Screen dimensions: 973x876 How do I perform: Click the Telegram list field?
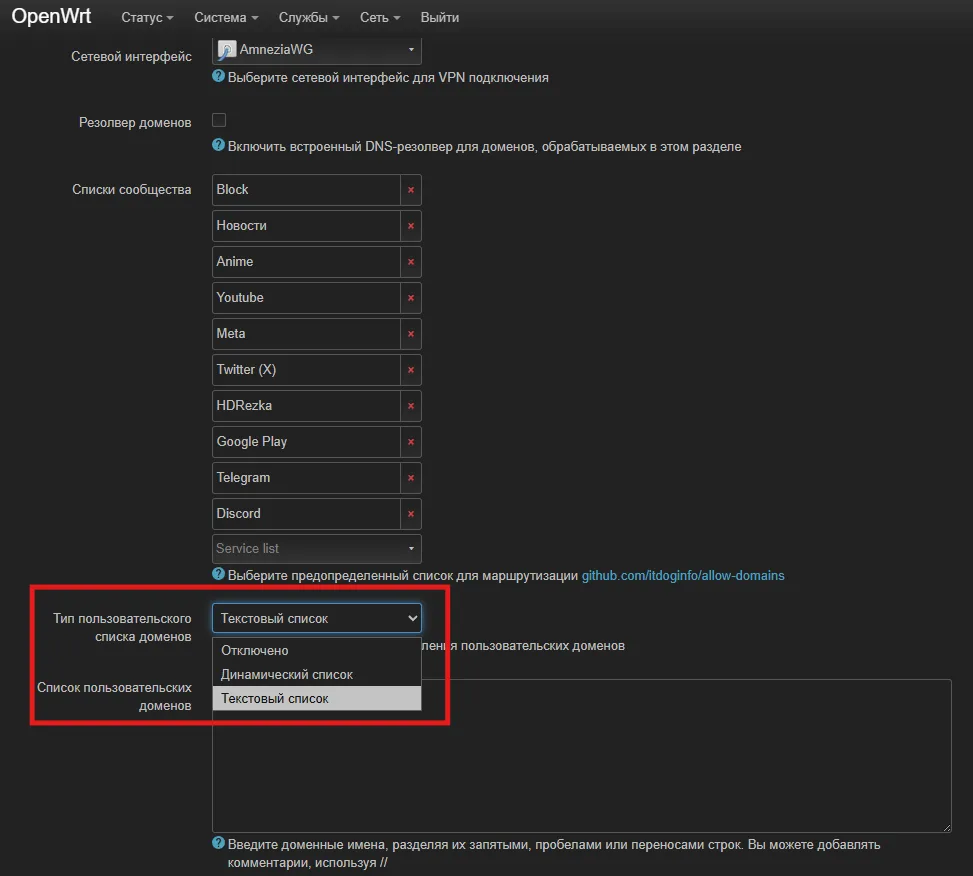[306, 478]
